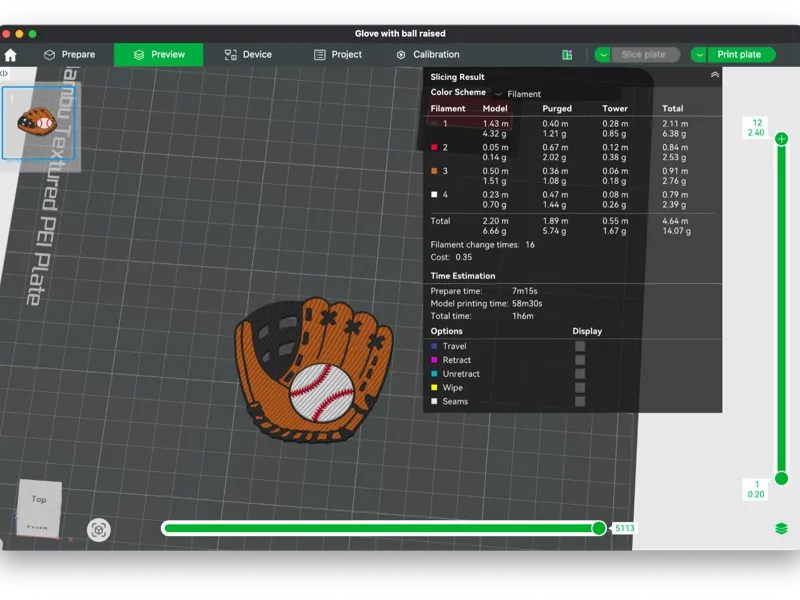Click the bottom layer label '1 0.20'

pyautogui.click(x=756, y=489)
